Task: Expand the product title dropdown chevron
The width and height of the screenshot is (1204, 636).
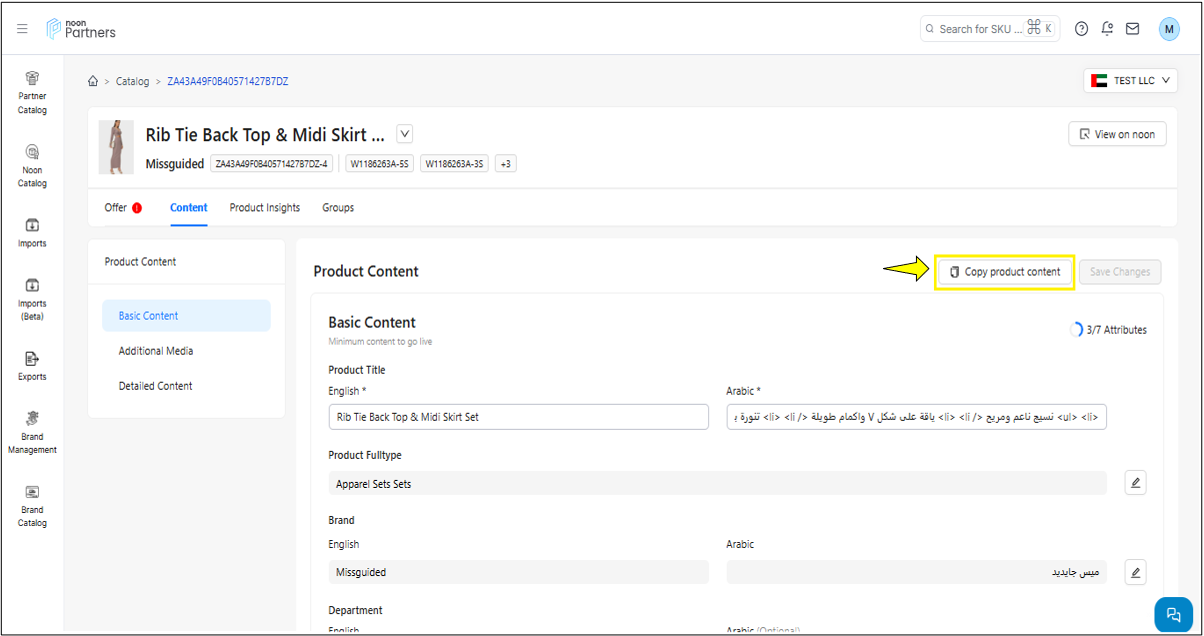Action: tap(404, 134)
